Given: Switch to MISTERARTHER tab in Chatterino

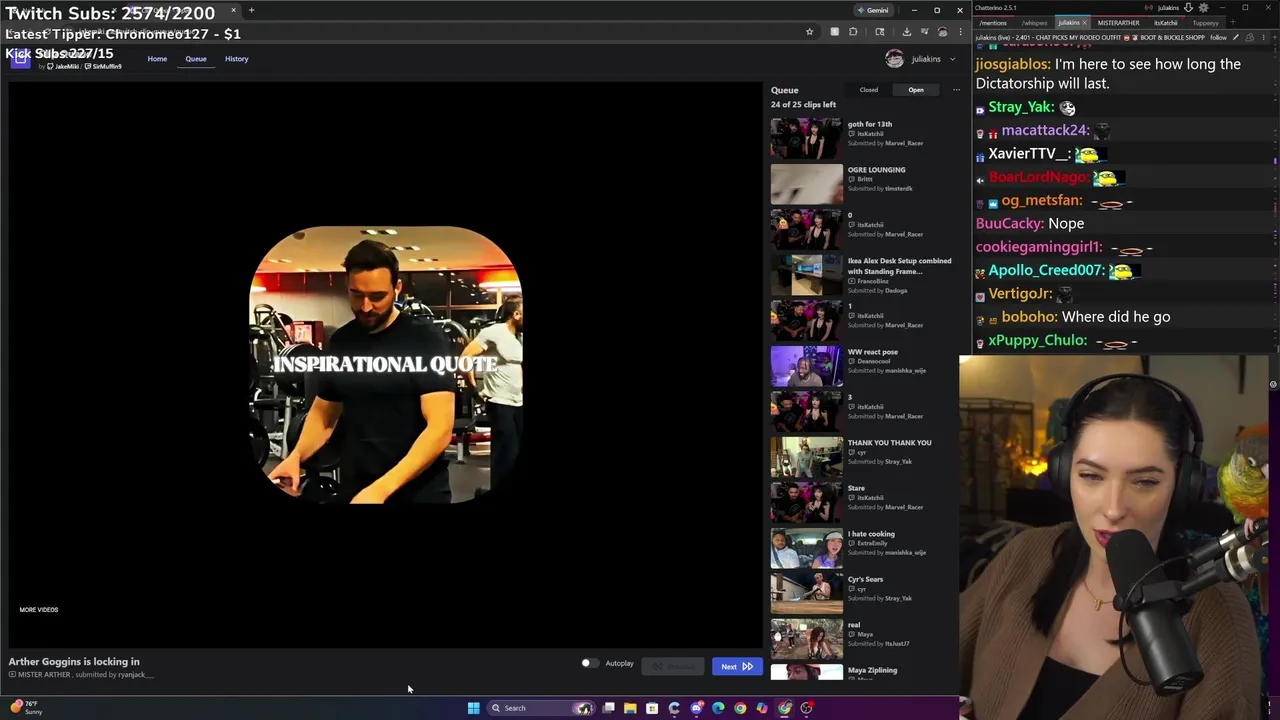Looking at the screenshot, I should (1118, 22).
